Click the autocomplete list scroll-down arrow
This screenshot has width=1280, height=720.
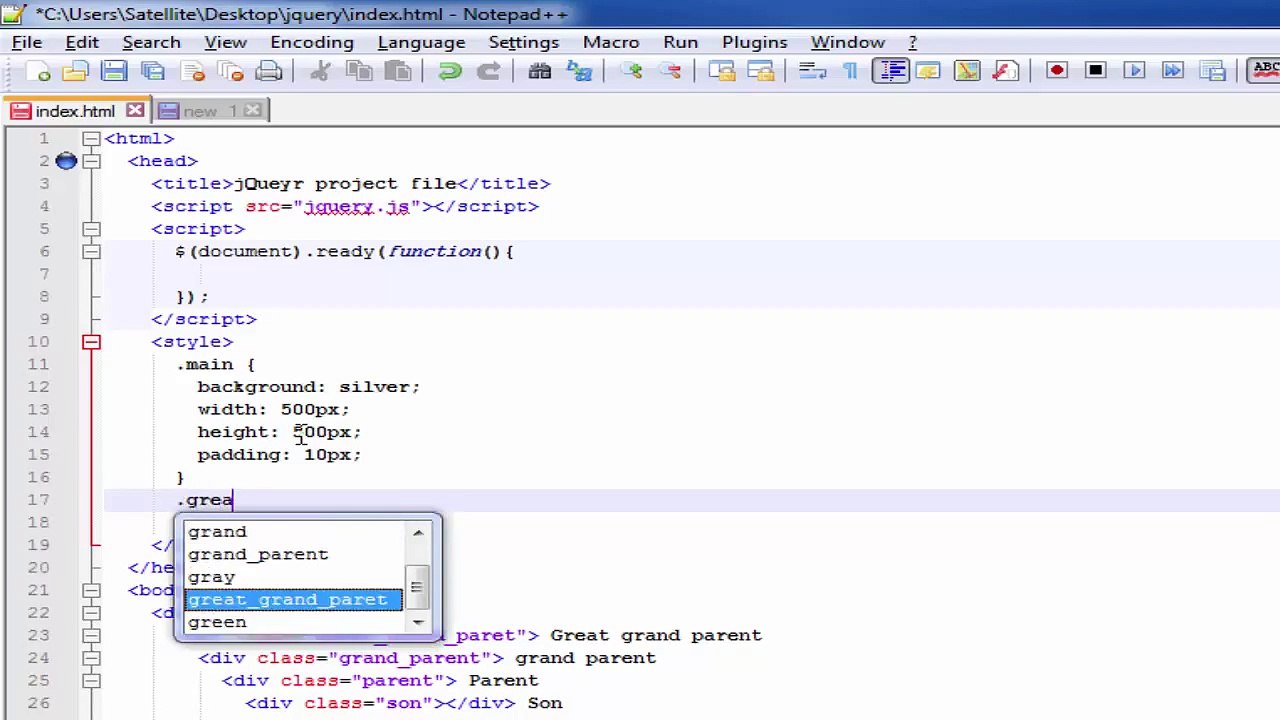click(418, 622)
